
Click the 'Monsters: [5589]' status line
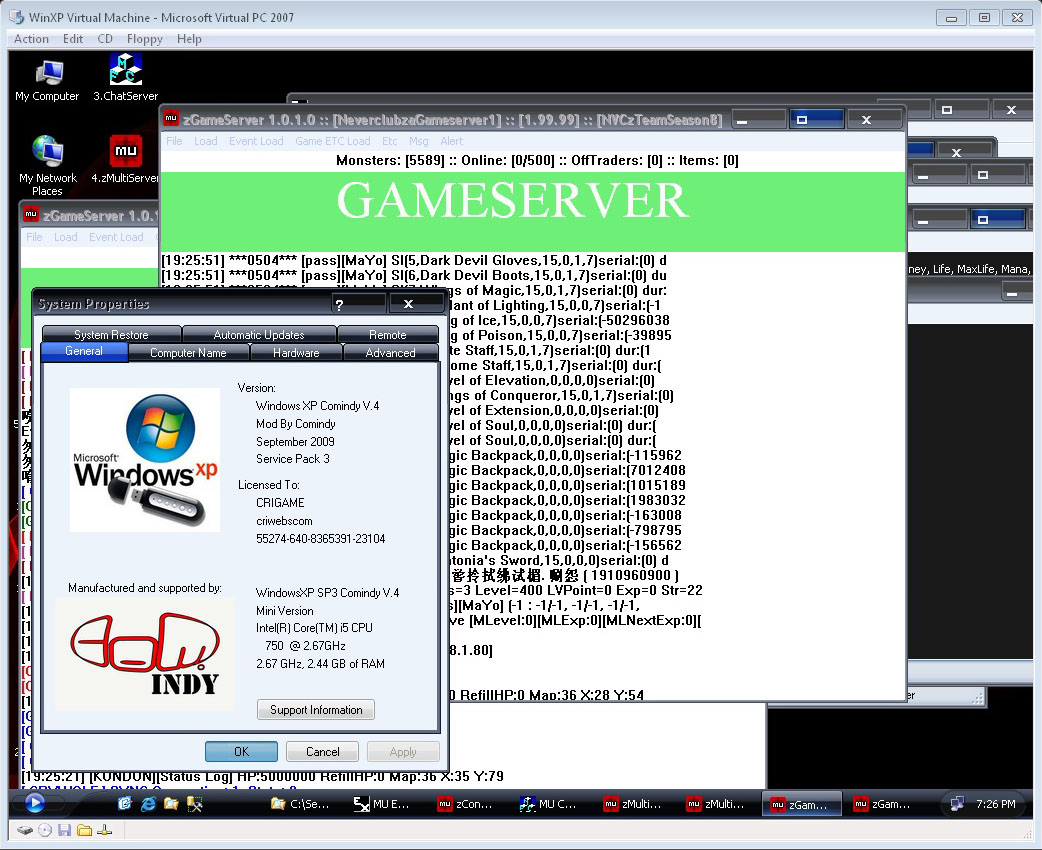[537, 160]
